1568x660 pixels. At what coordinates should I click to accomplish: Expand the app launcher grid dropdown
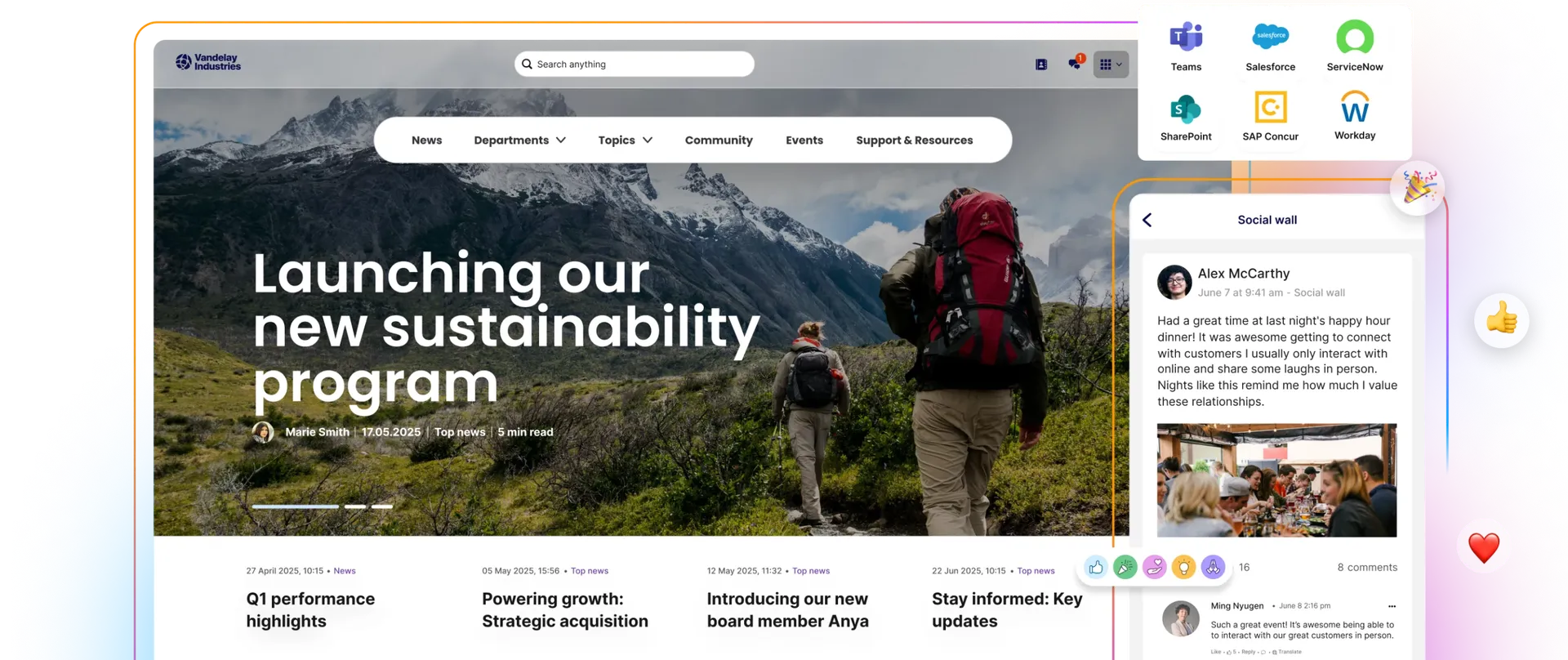1111,64
